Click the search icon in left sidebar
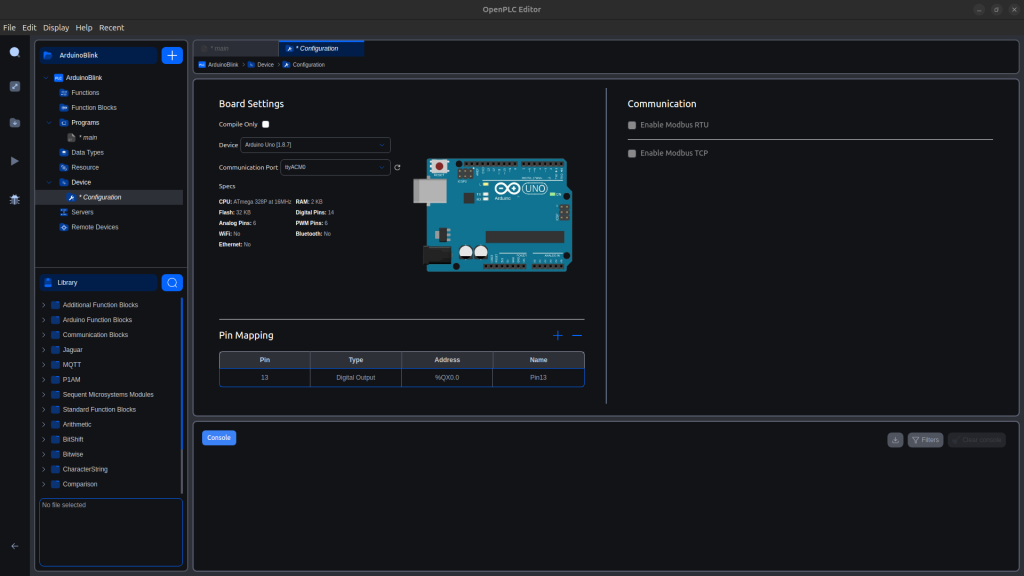The height and width of the screenshot is (576, 1024). click(14, 52)
